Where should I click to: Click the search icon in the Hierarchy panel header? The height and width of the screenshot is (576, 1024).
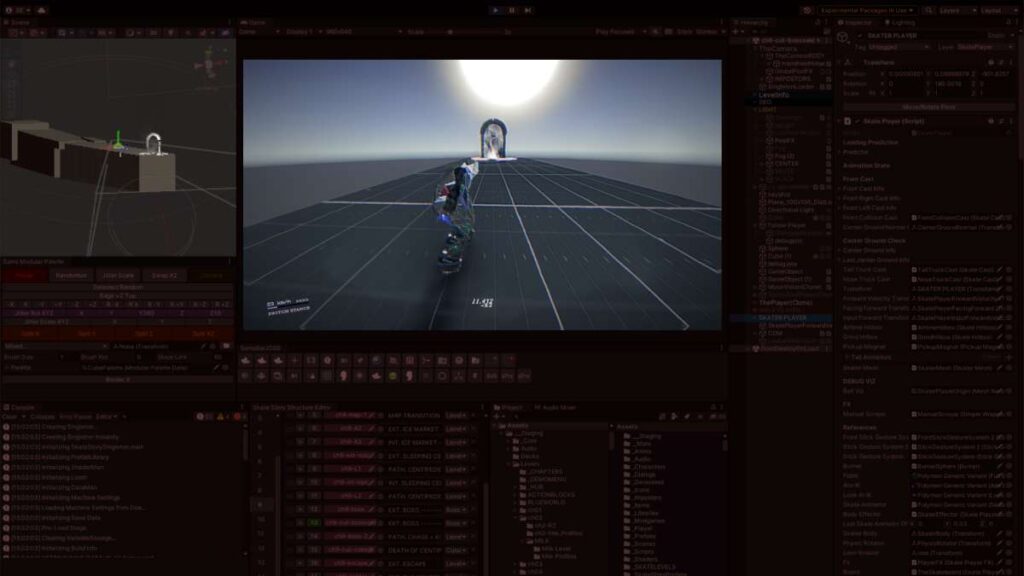(x=817, y=22)
